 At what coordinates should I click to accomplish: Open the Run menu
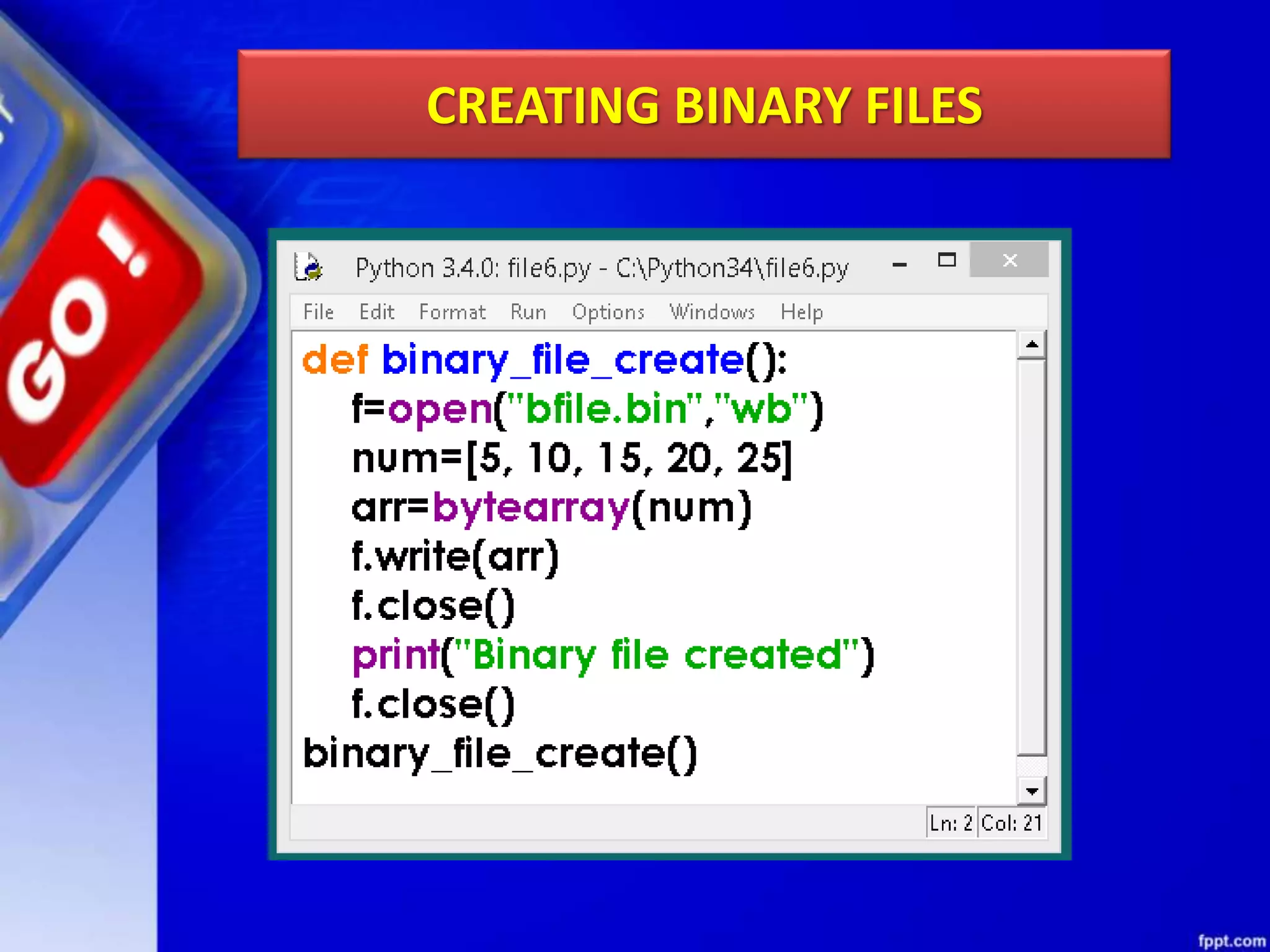(528, 311)
